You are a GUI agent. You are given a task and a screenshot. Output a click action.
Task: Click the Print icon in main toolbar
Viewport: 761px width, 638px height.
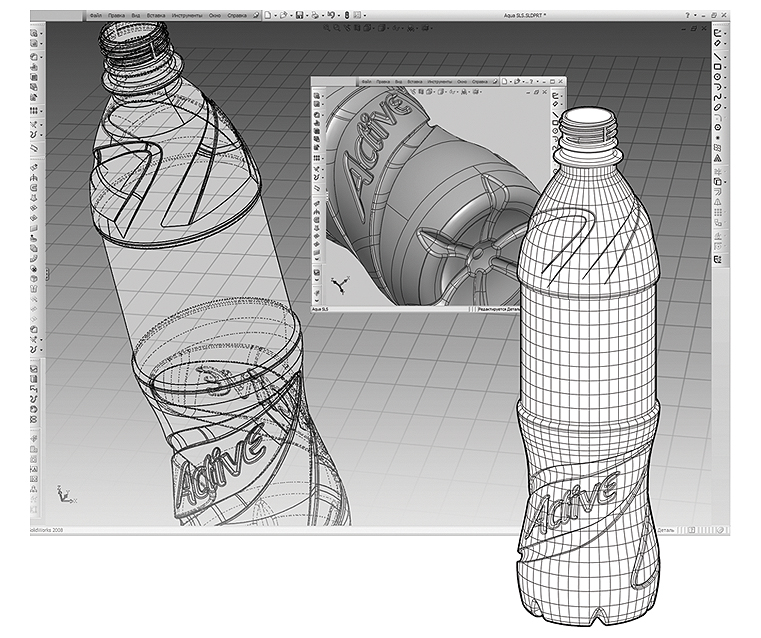click(x=315, y=15)
